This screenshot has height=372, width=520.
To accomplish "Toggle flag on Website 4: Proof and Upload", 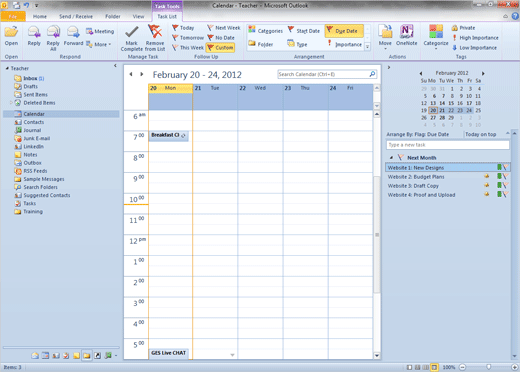I will click(x=505, y=194).
